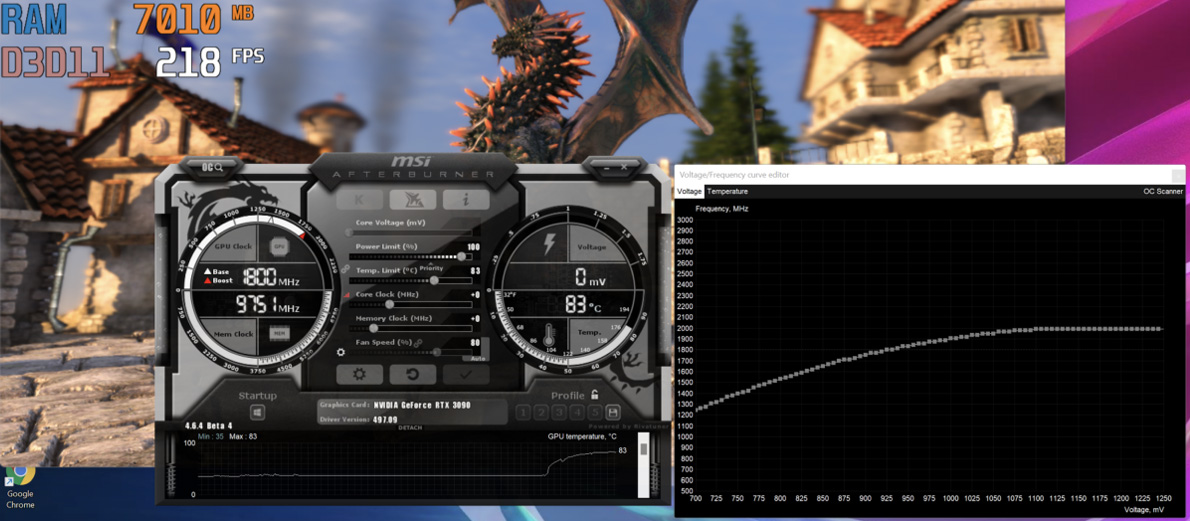
Task: Click the Kombustor 'K' button
Action: click(x=359, y=200)
